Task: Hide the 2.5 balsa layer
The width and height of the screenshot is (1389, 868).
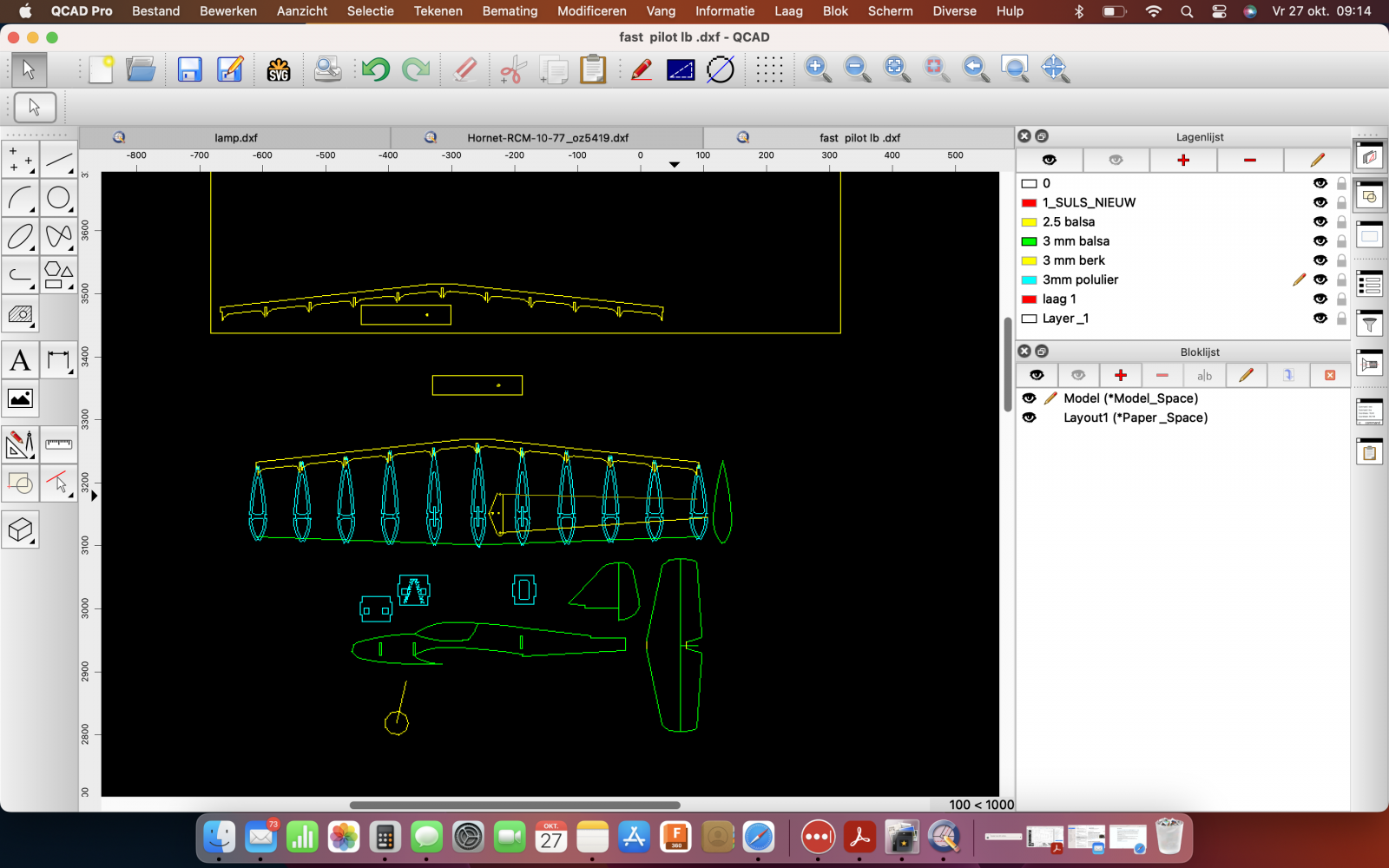Action: click(1320, 221)
